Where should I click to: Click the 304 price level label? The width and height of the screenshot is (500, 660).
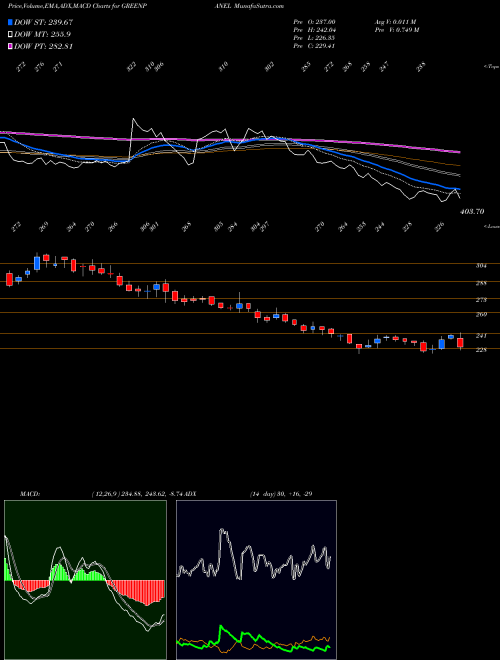tap(481, 266)
